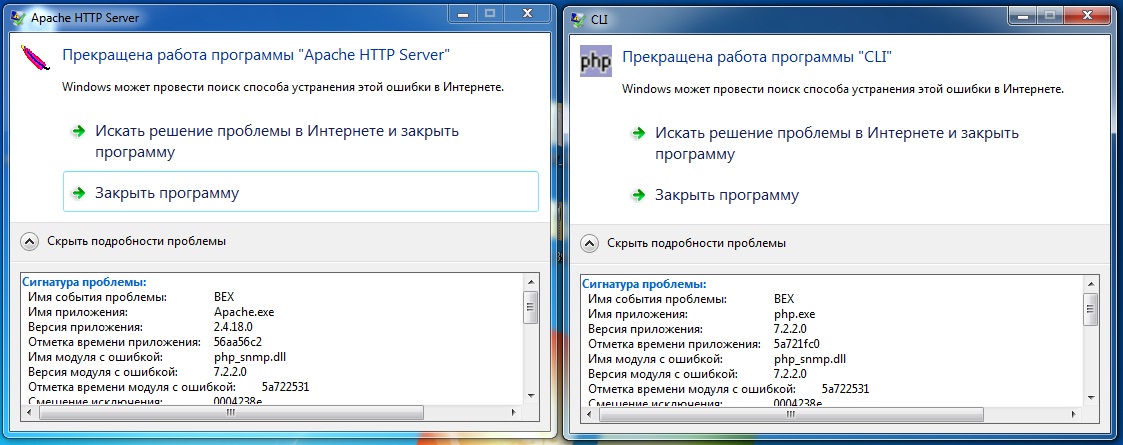Click the Apache feather icon in dialog
1123x445 pixels.
[x=36, y=59]
